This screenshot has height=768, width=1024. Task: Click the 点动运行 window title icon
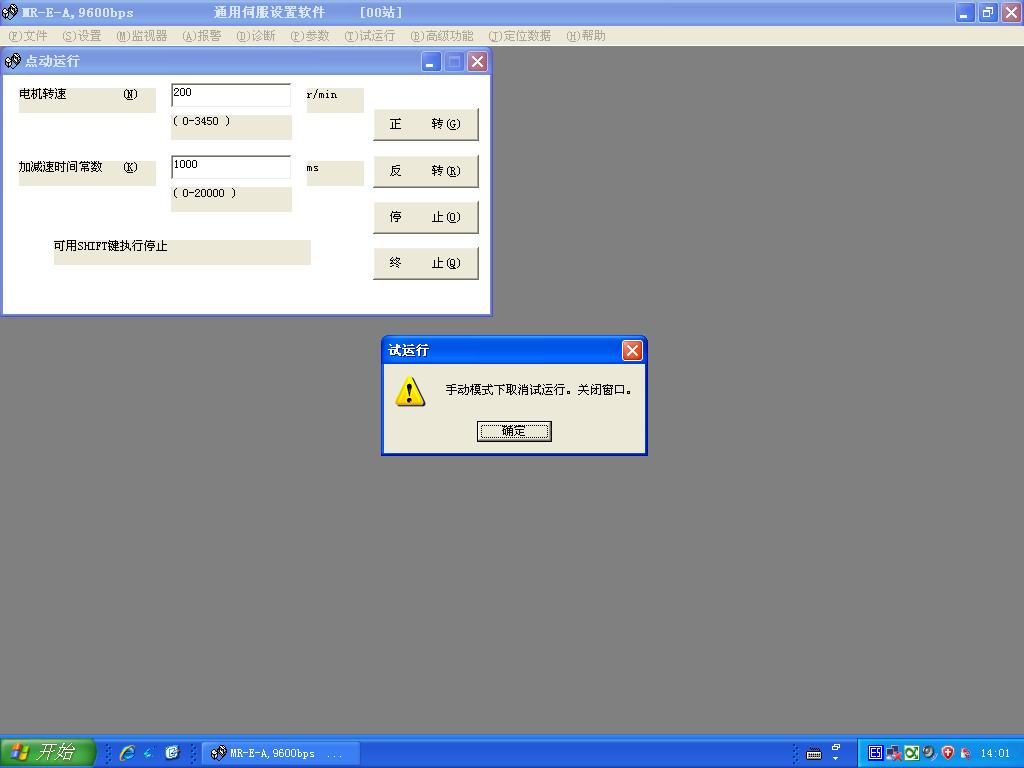[13, 61]
